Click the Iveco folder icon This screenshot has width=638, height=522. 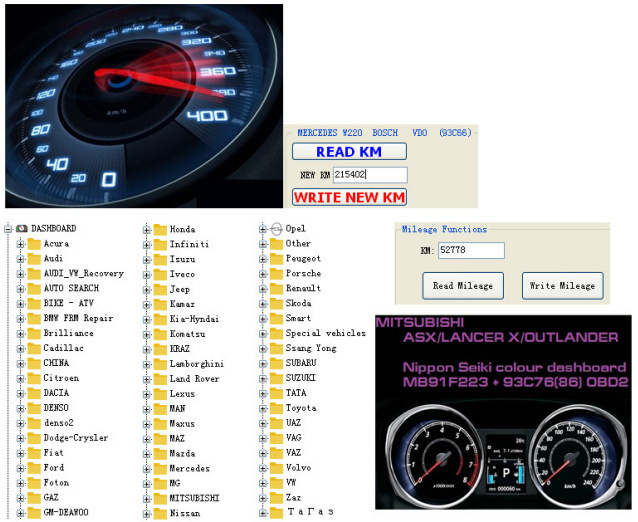point(160,275)
